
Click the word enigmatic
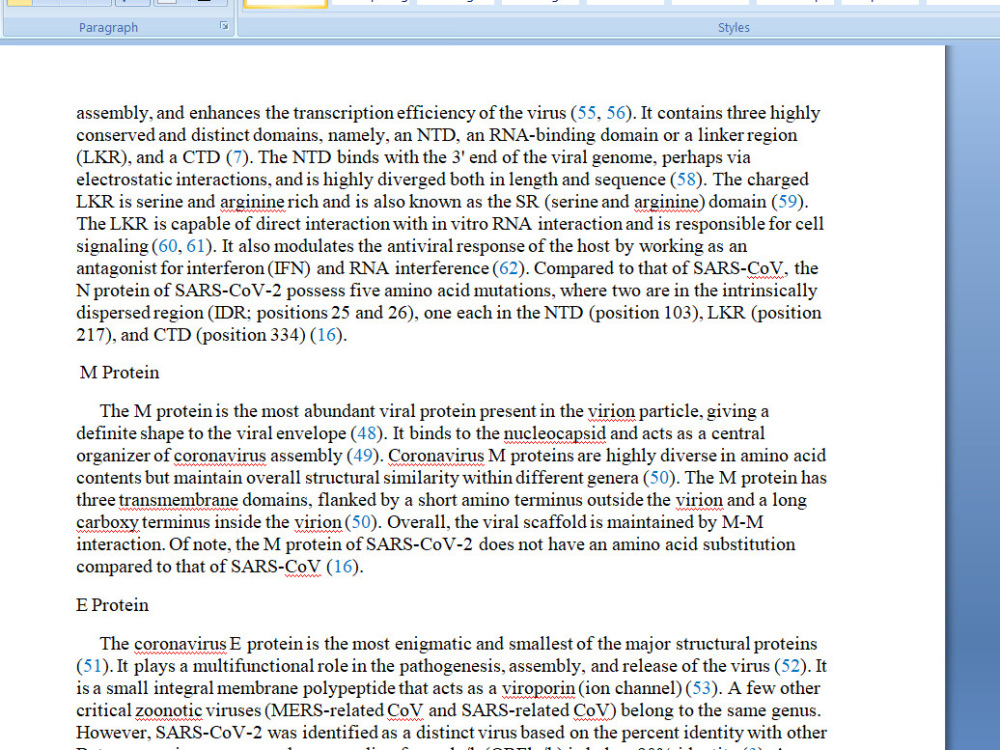tap(433, 644)
